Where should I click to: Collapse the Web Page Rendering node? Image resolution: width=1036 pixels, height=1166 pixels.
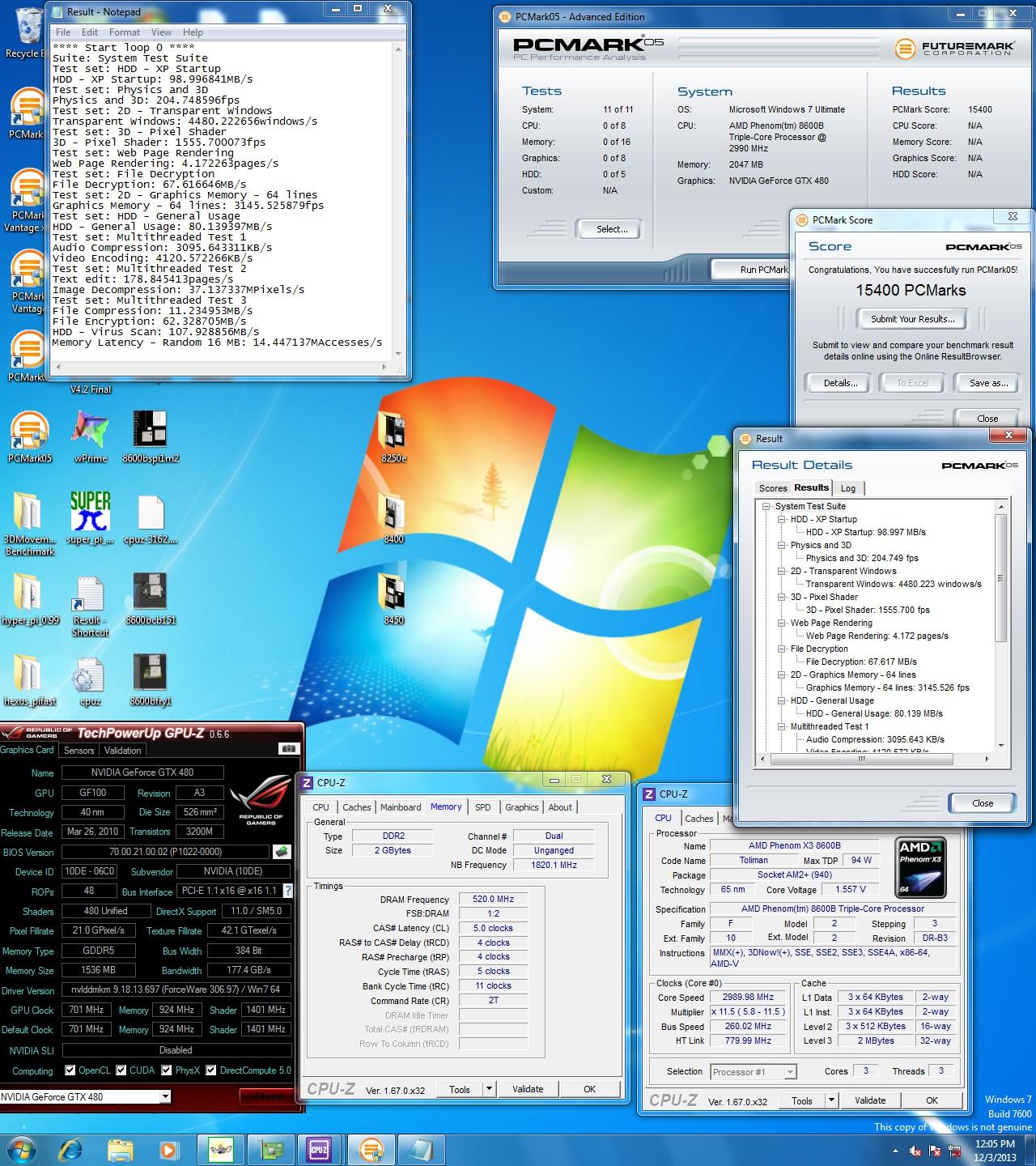782,623
